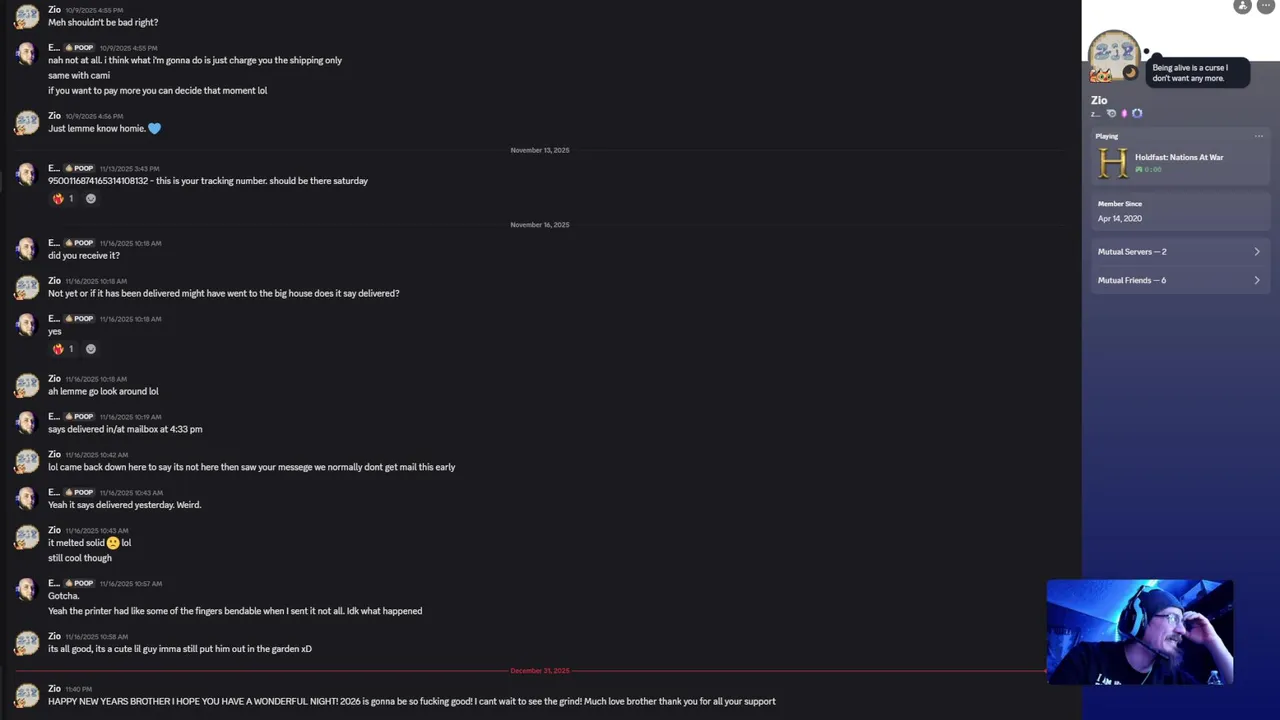Click Zio's large profile avatar in side panel
Viewport: 1280px width, 720px height.
tap(1113, 55)
